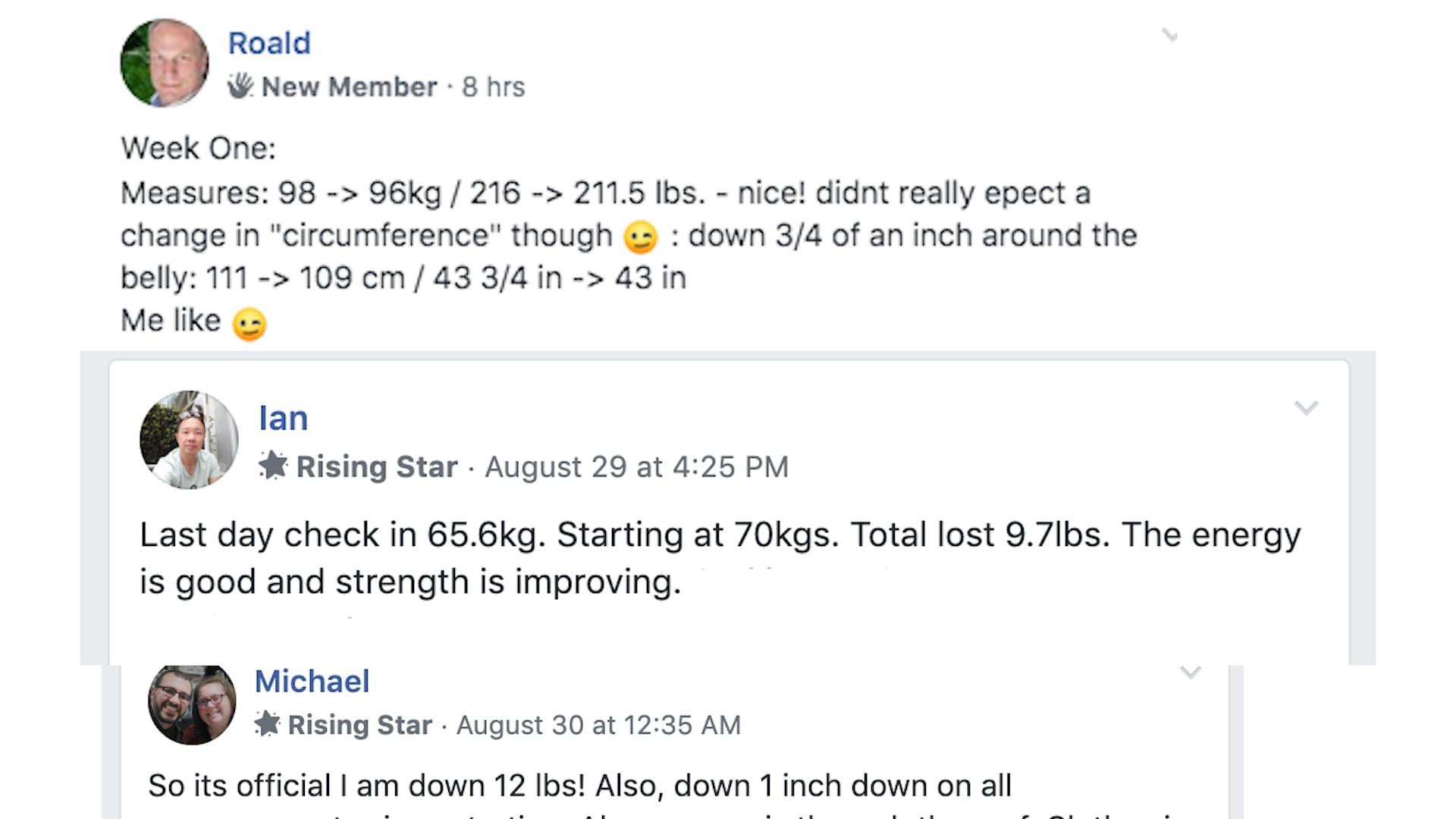
Task: Click the Roald name link
Action: 269,43
